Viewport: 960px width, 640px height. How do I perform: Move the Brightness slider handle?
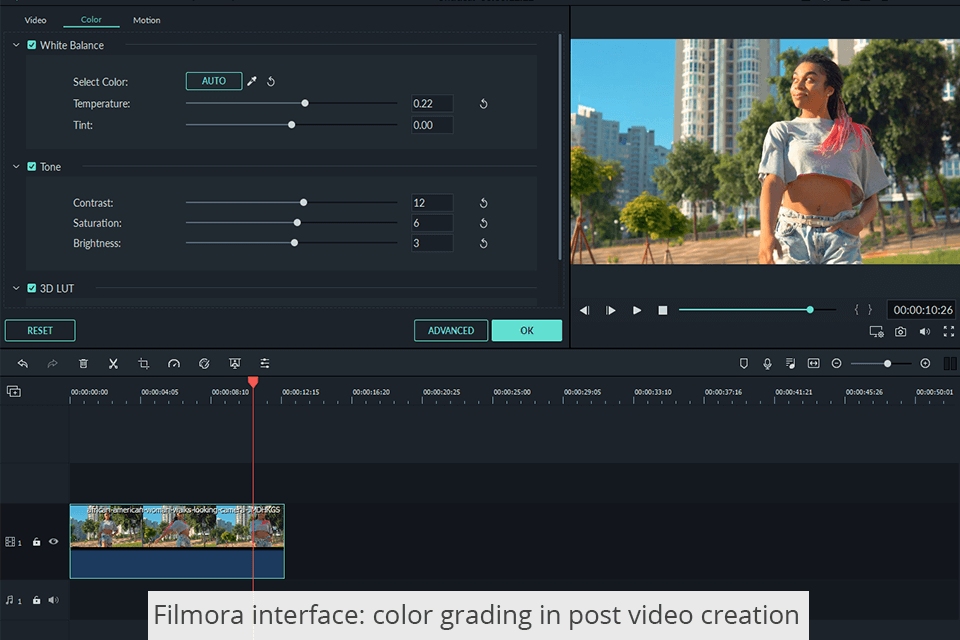tap(294, 243)
